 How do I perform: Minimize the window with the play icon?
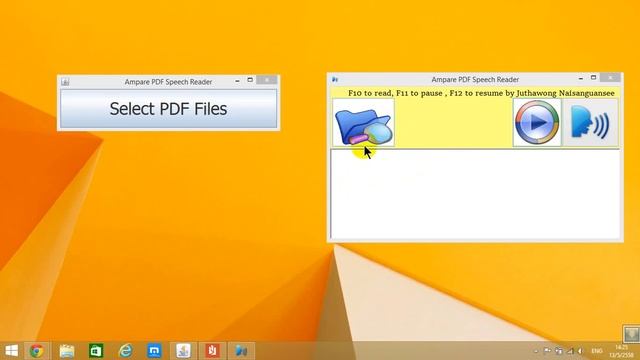pos(580,78)
